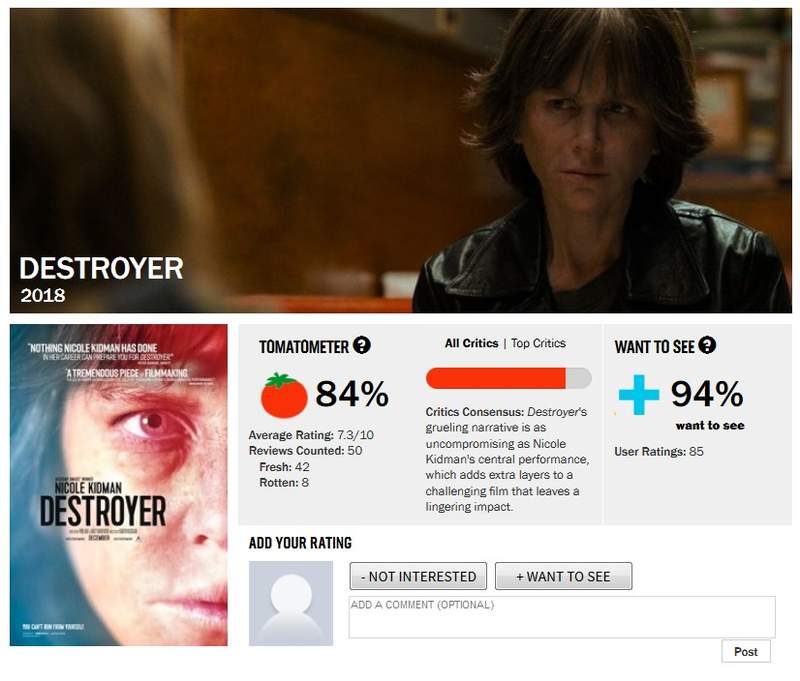Click the blue plus want-to-see icon
The height and width of the screenshot is (681, 800).
pos(639,394)
